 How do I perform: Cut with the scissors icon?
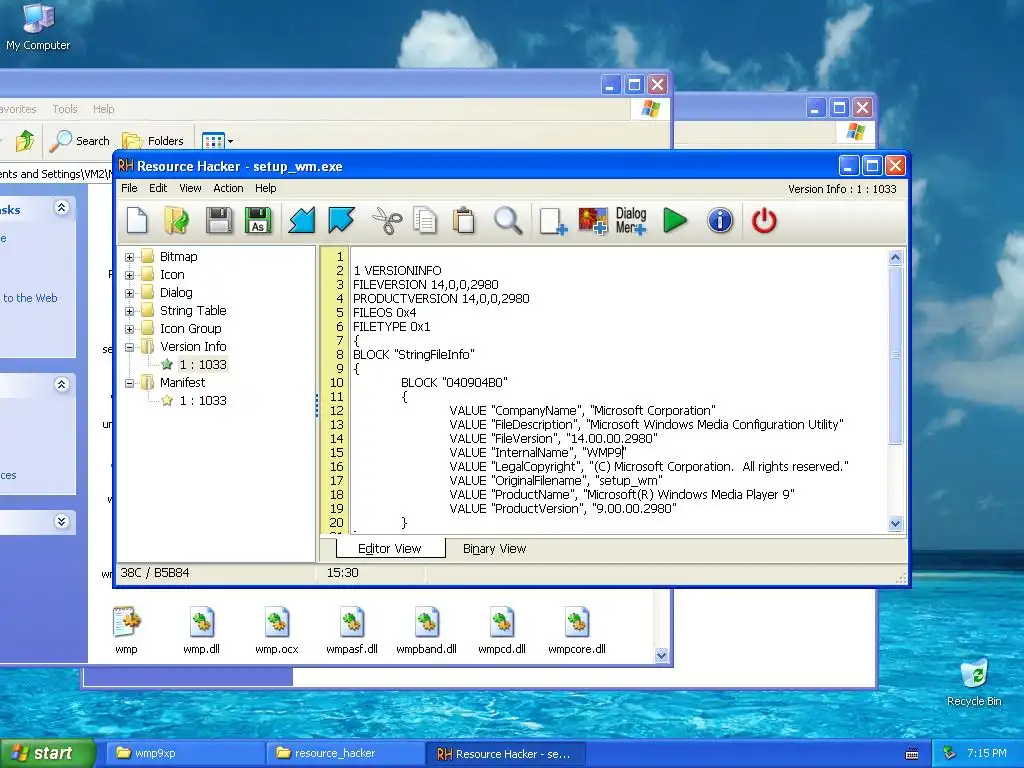(387, 221)
